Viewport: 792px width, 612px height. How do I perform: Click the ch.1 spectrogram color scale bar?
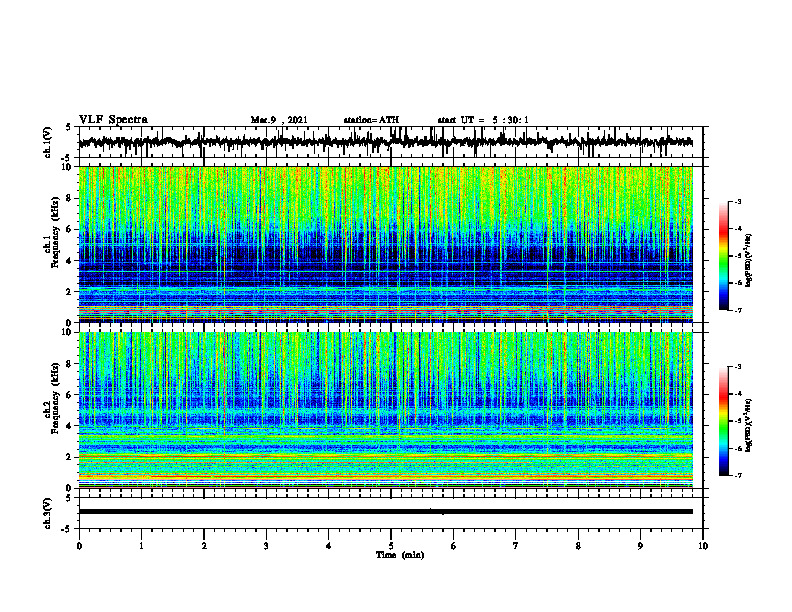point(724,256)
